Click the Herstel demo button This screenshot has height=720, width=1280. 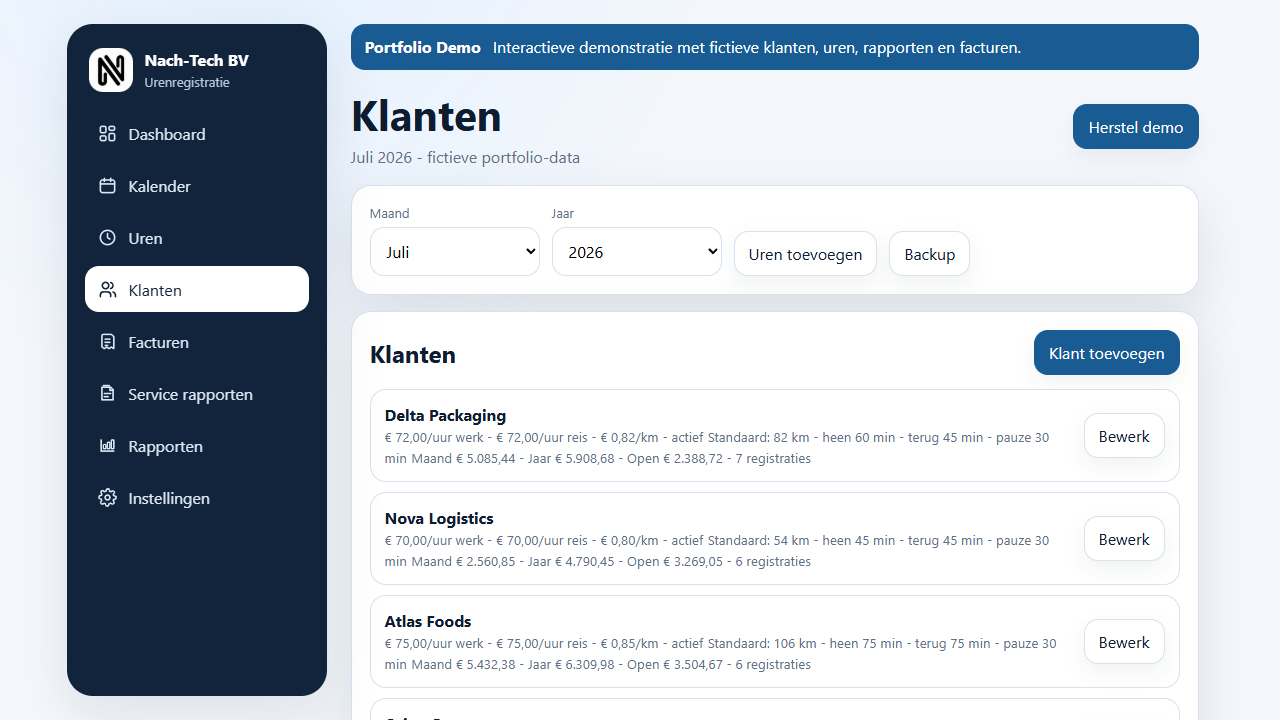point(1136,127)
